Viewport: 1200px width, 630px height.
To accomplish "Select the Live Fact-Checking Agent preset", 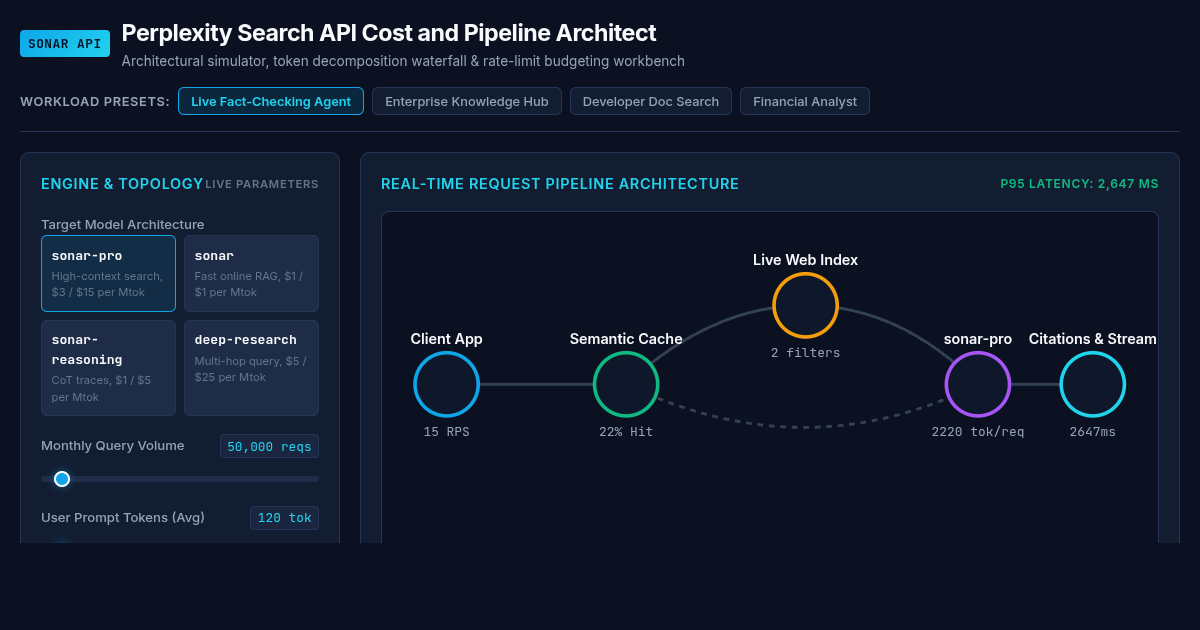I will [271, 101].
